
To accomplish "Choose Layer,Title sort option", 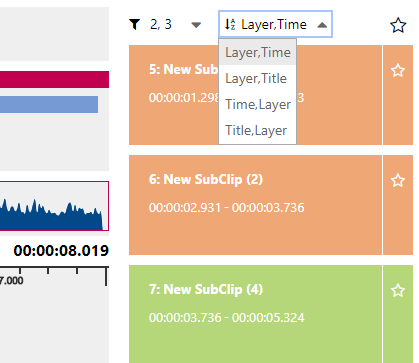I will [x=257, y=78].
